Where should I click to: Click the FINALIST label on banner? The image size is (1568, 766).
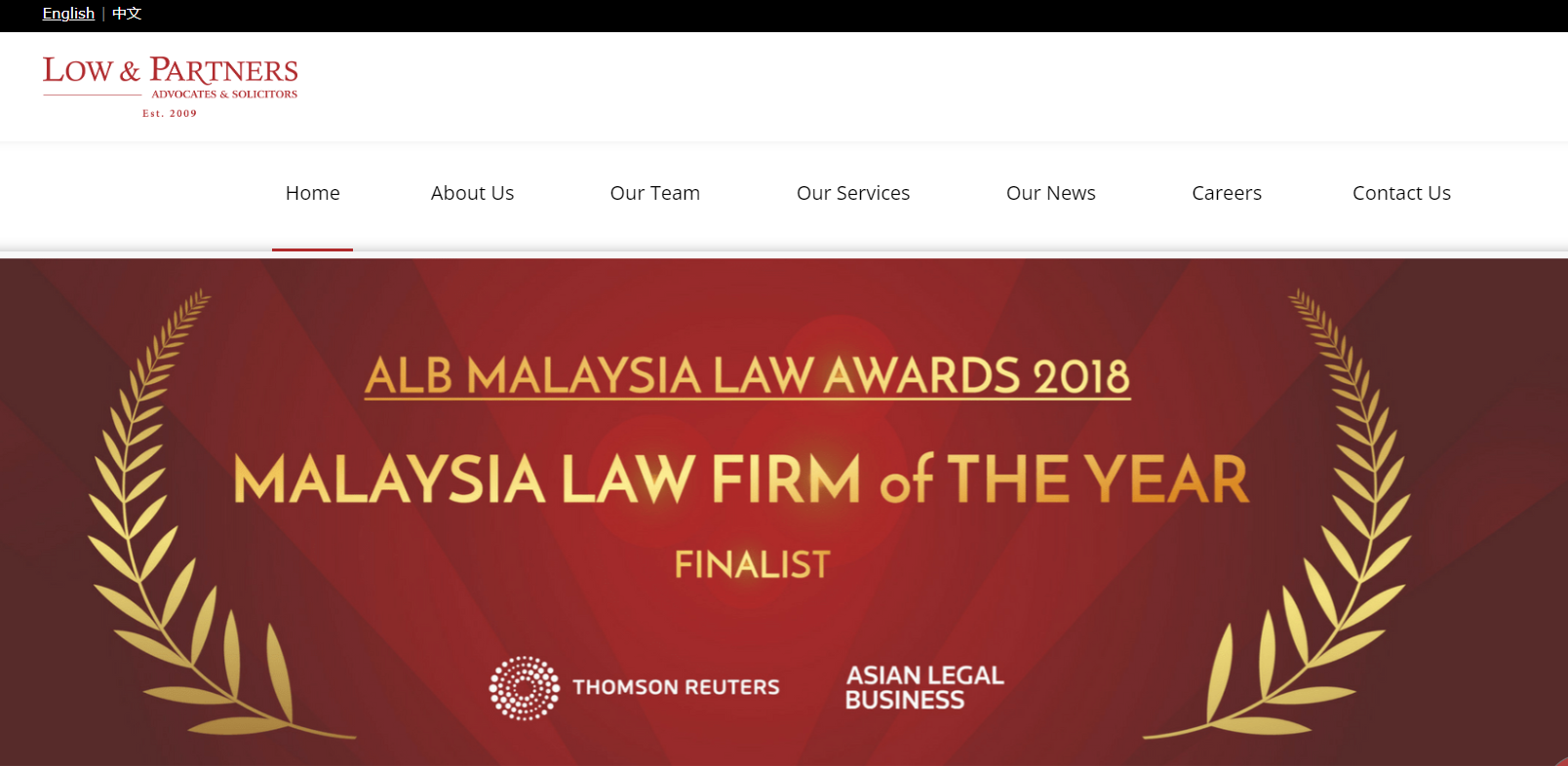click(752, 564)
